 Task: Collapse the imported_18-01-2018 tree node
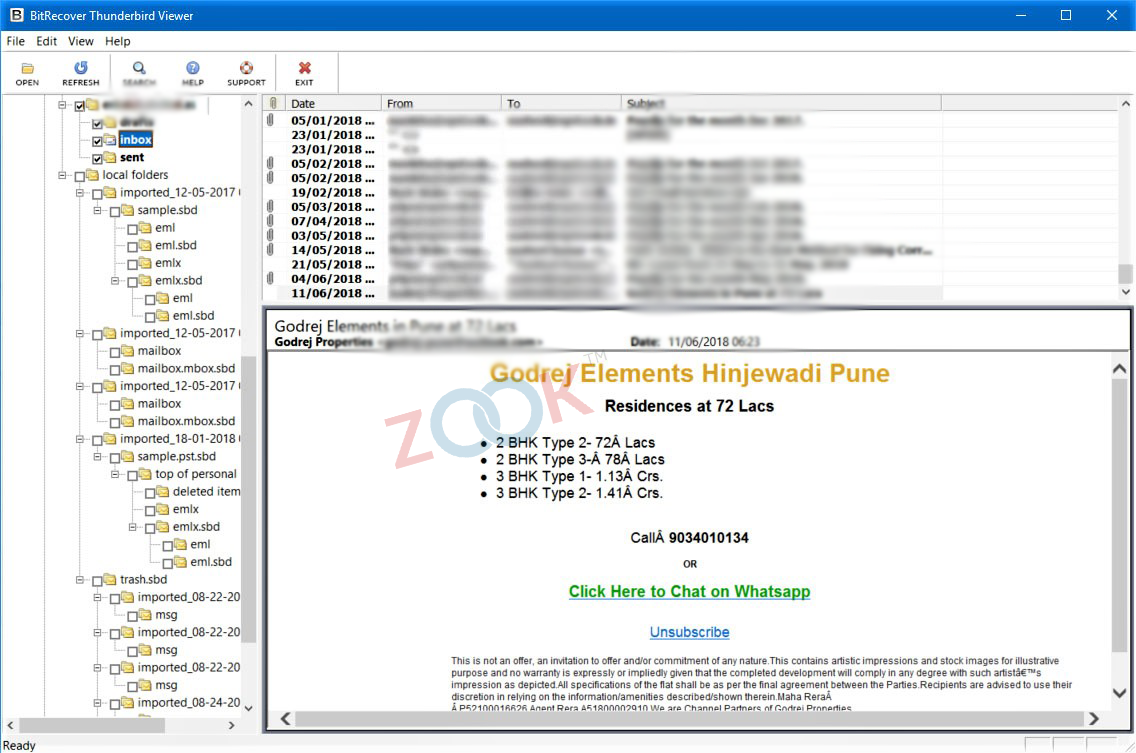[x=80, y=438]
